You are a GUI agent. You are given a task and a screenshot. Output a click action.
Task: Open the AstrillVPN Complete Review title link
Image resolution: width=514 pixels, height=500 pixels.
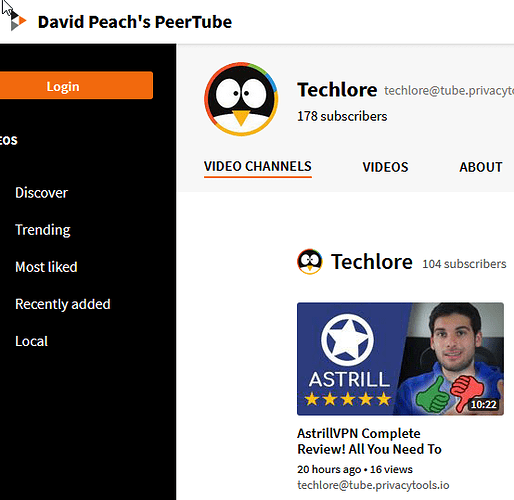[369, 441]
